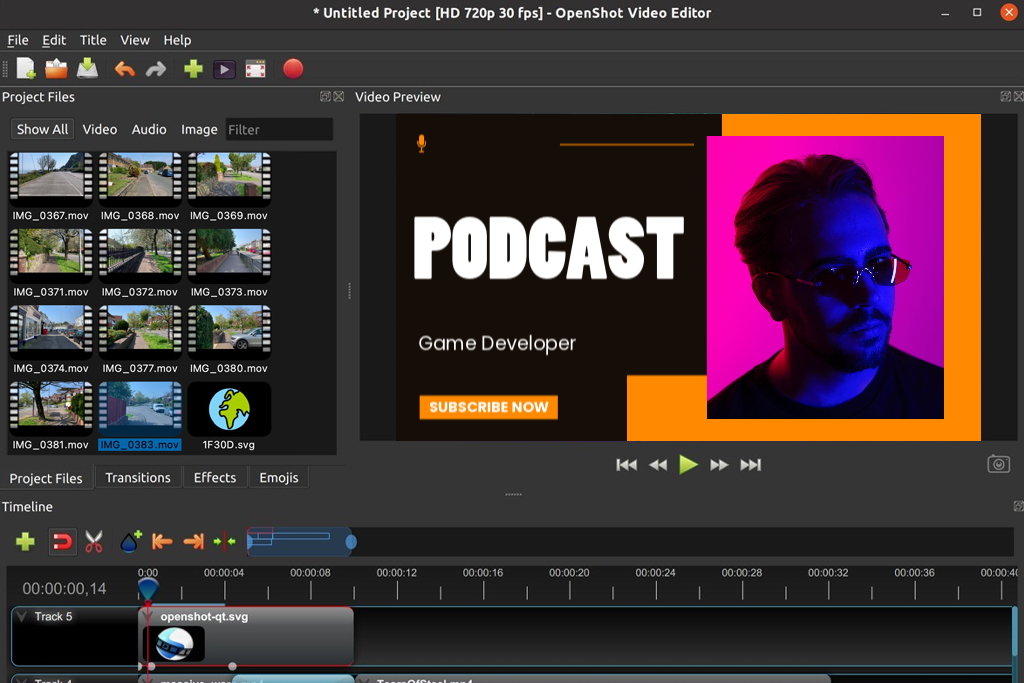
Task: Add a marker with the droplet icon
Action: pos(131,541)
